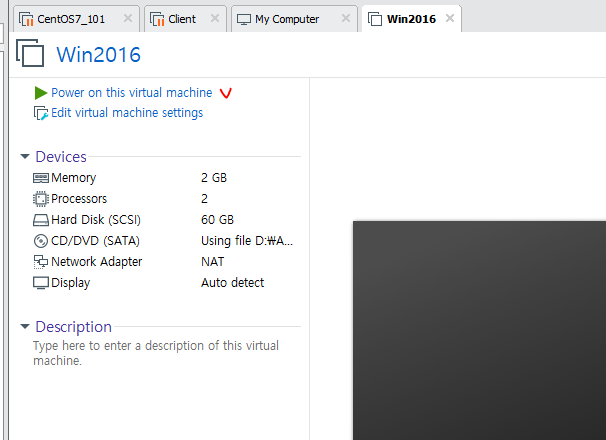Click the CD/DVD (SATA) disc icon
The width and height of the screenshot is (606, 440).
pyautogui.click(x=41, y=241)
